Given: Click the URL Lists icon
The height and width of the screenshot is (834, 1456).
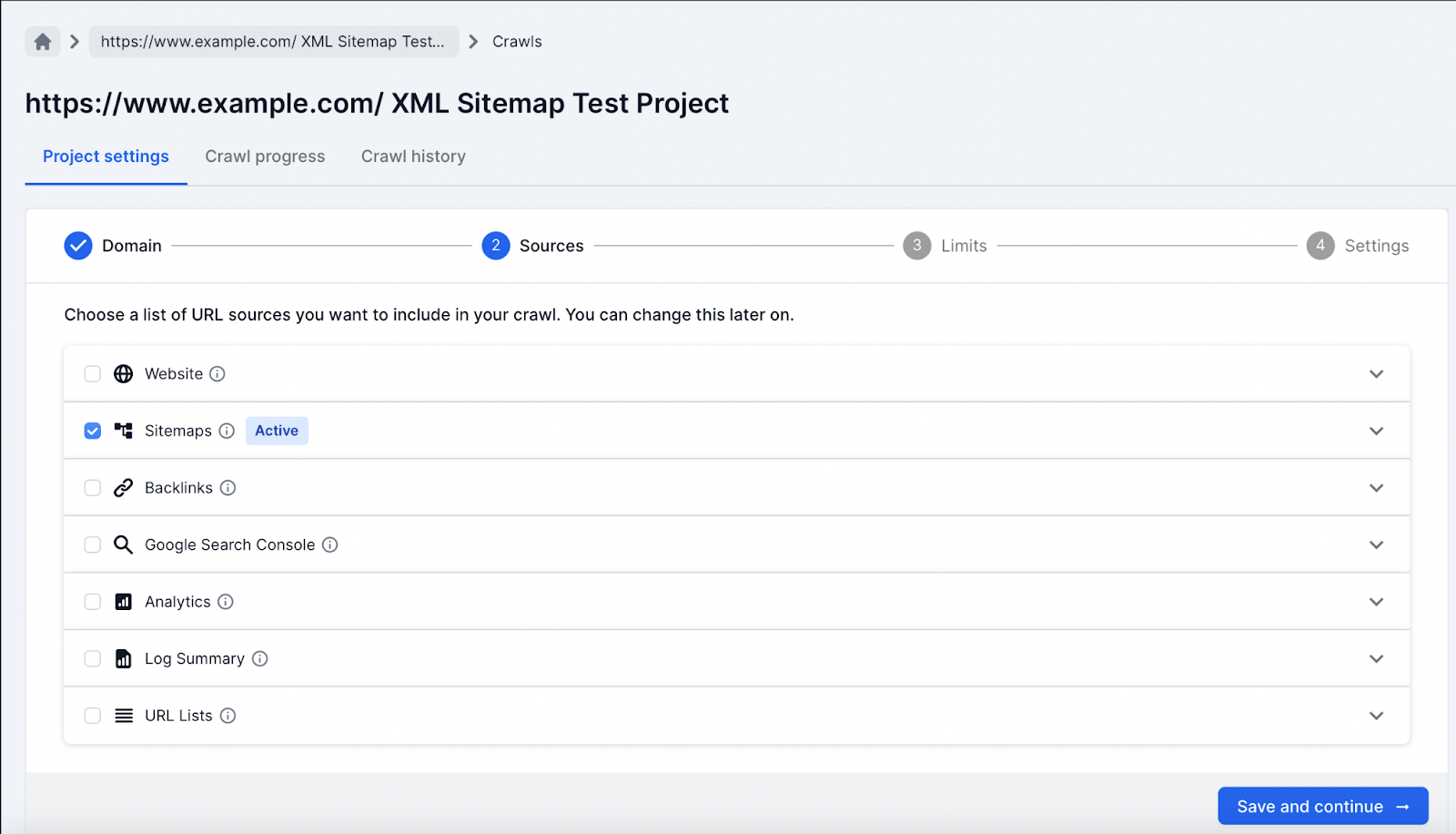Looking at the screenshot, I should click(123, 715).
